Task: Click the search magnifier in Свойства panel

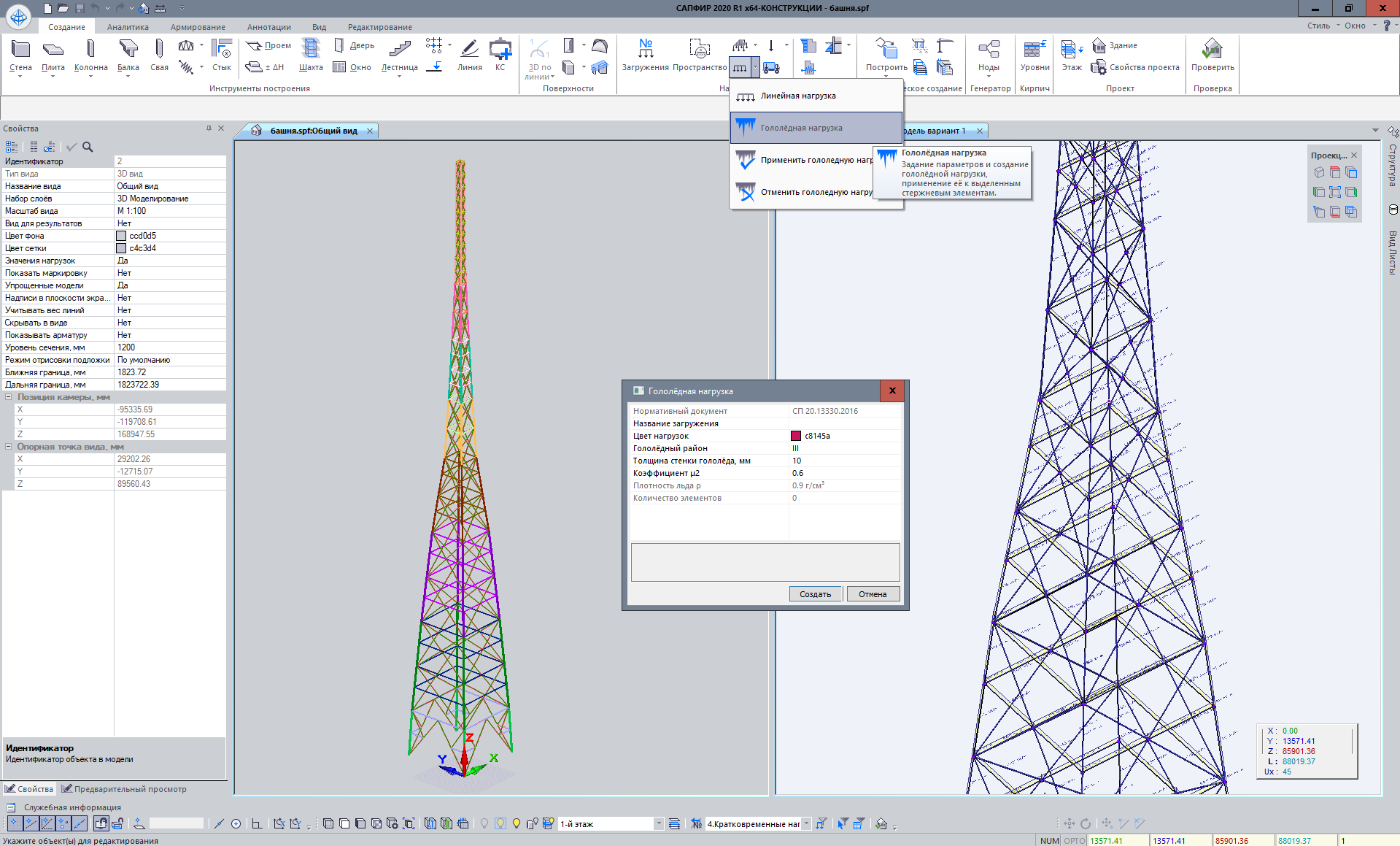Action: [88, 147]
